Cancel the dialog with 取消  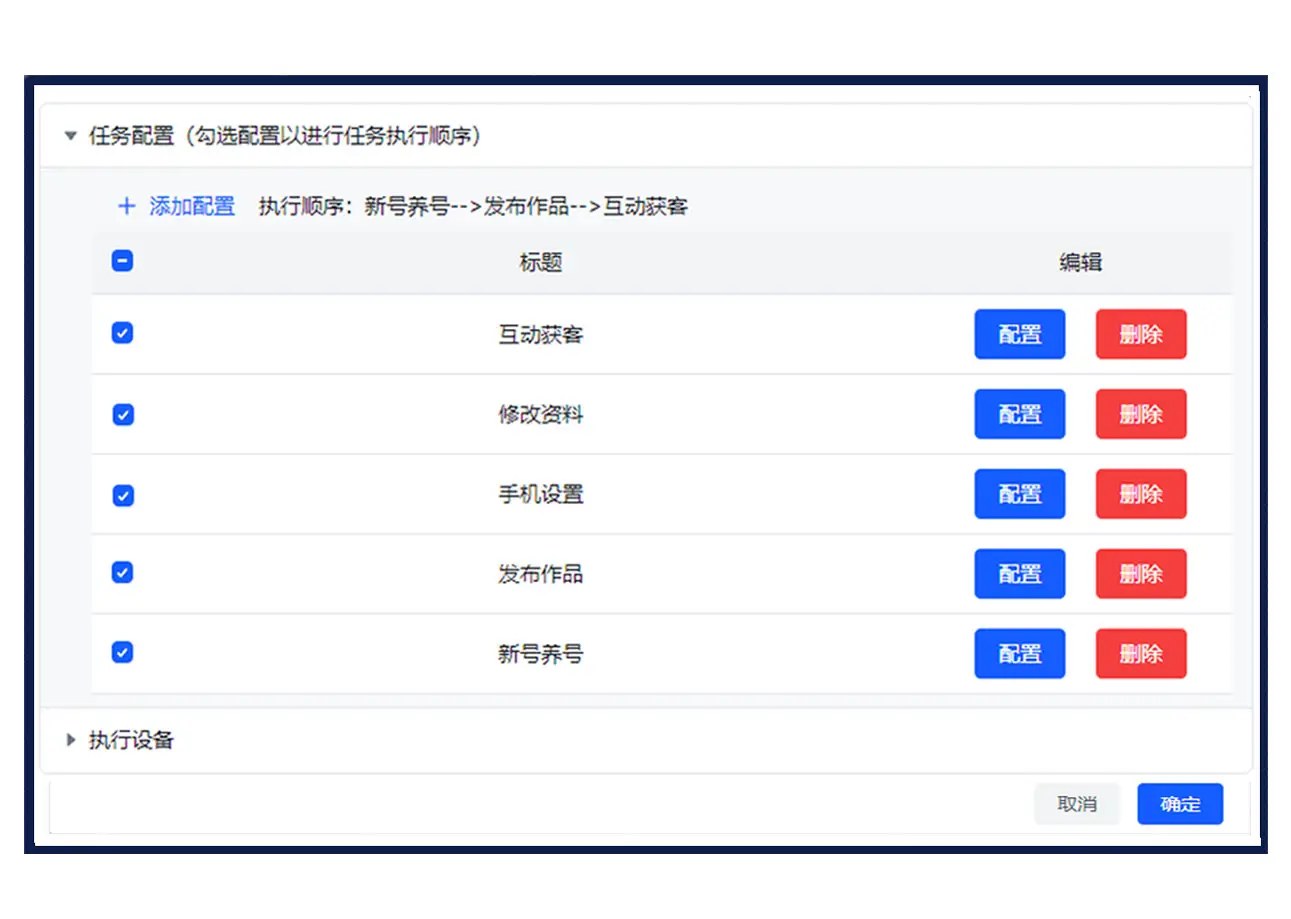pyautogui.click(x=1077, y=803)
